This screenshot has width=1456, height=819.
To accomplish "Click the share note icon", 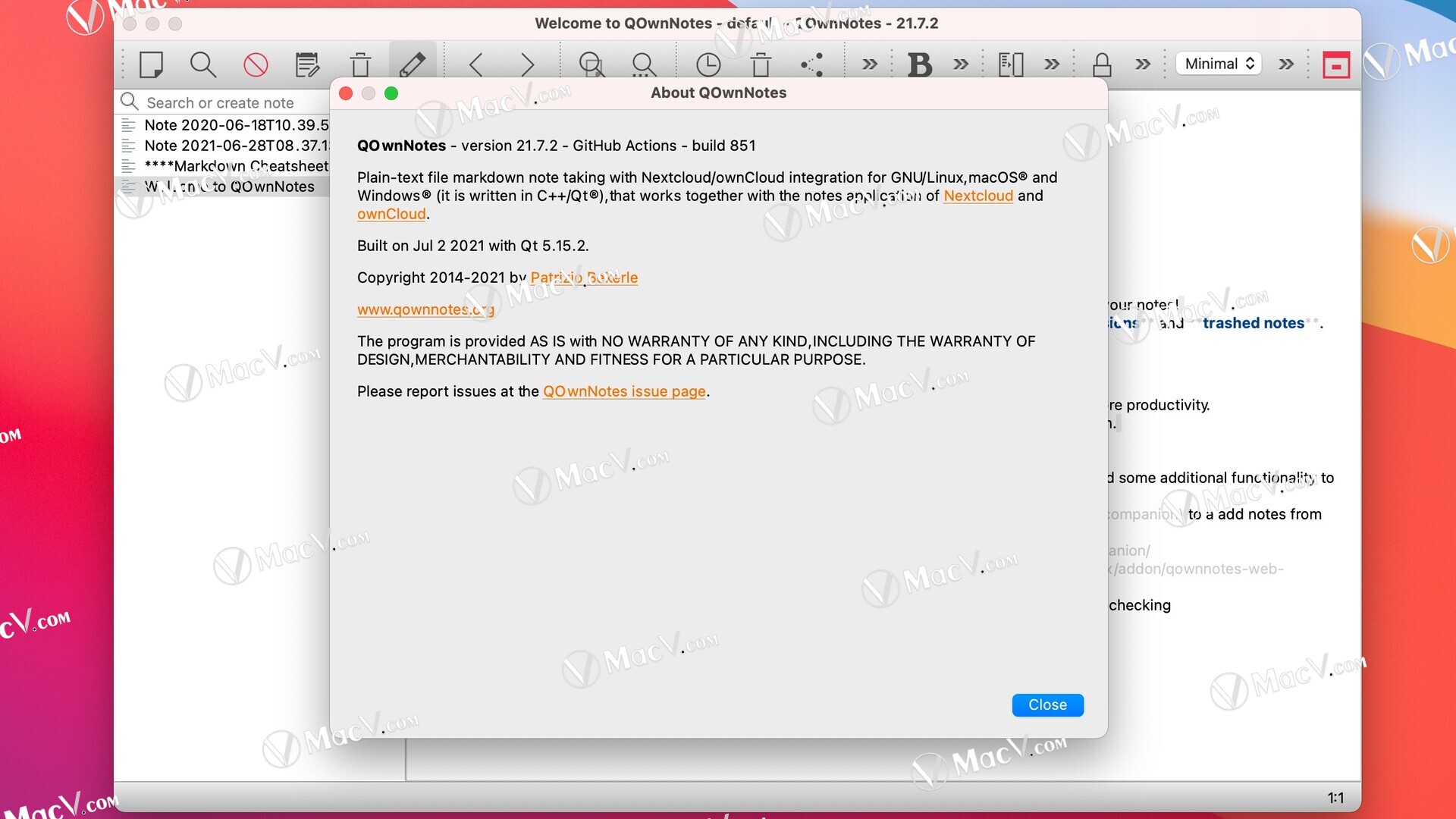I will click(812, 64).
